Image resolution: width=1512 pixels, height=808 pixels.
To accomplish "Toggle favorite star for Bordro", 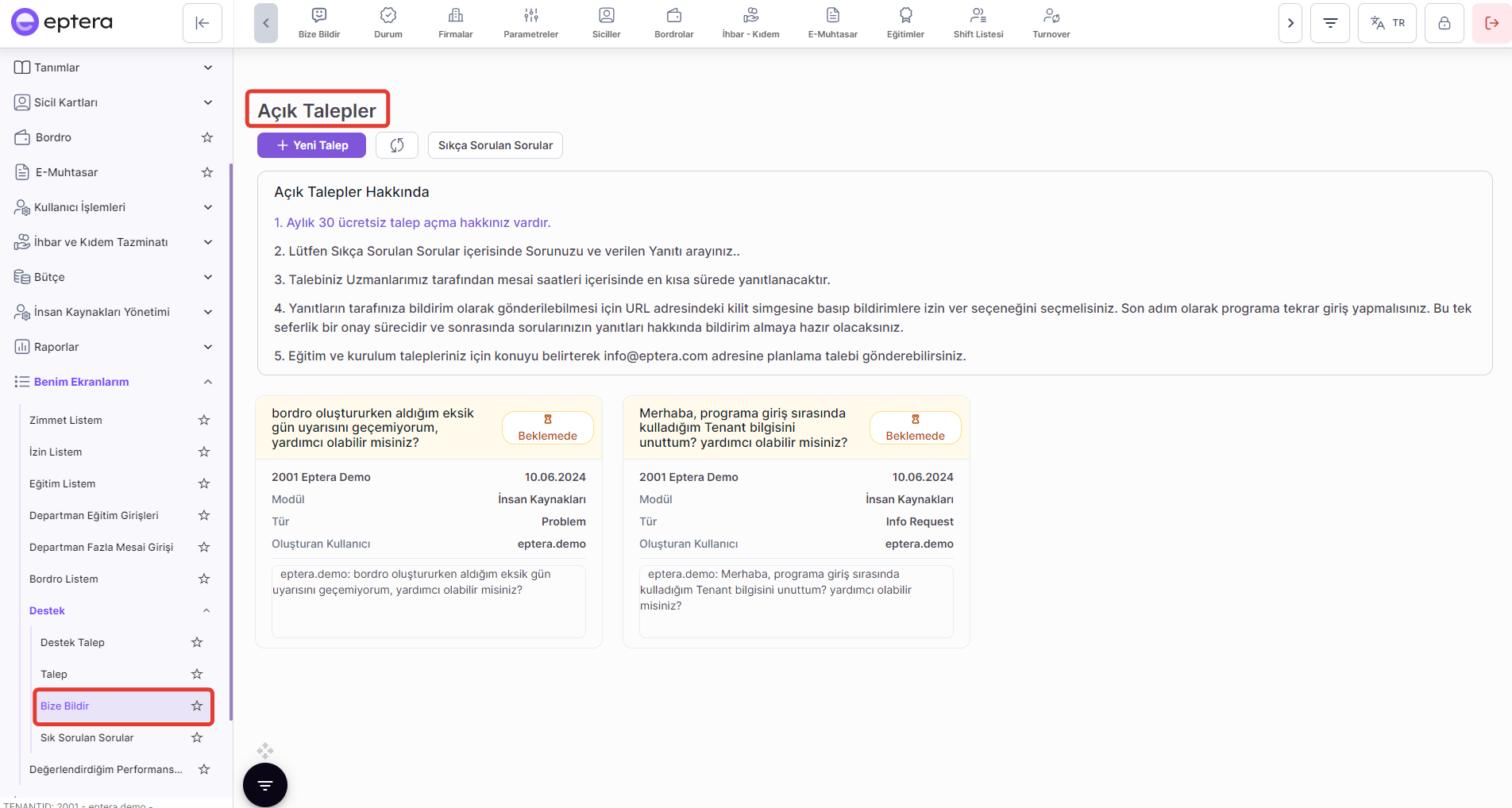I will [x=207, y=137].
